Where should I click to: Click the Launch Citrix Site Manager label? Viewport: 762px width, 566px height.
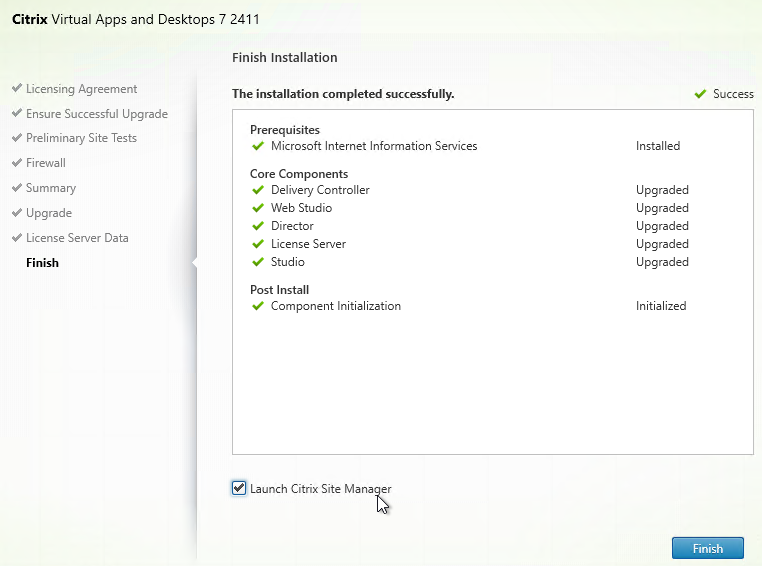pyautogui.click(x=320, y=489)
